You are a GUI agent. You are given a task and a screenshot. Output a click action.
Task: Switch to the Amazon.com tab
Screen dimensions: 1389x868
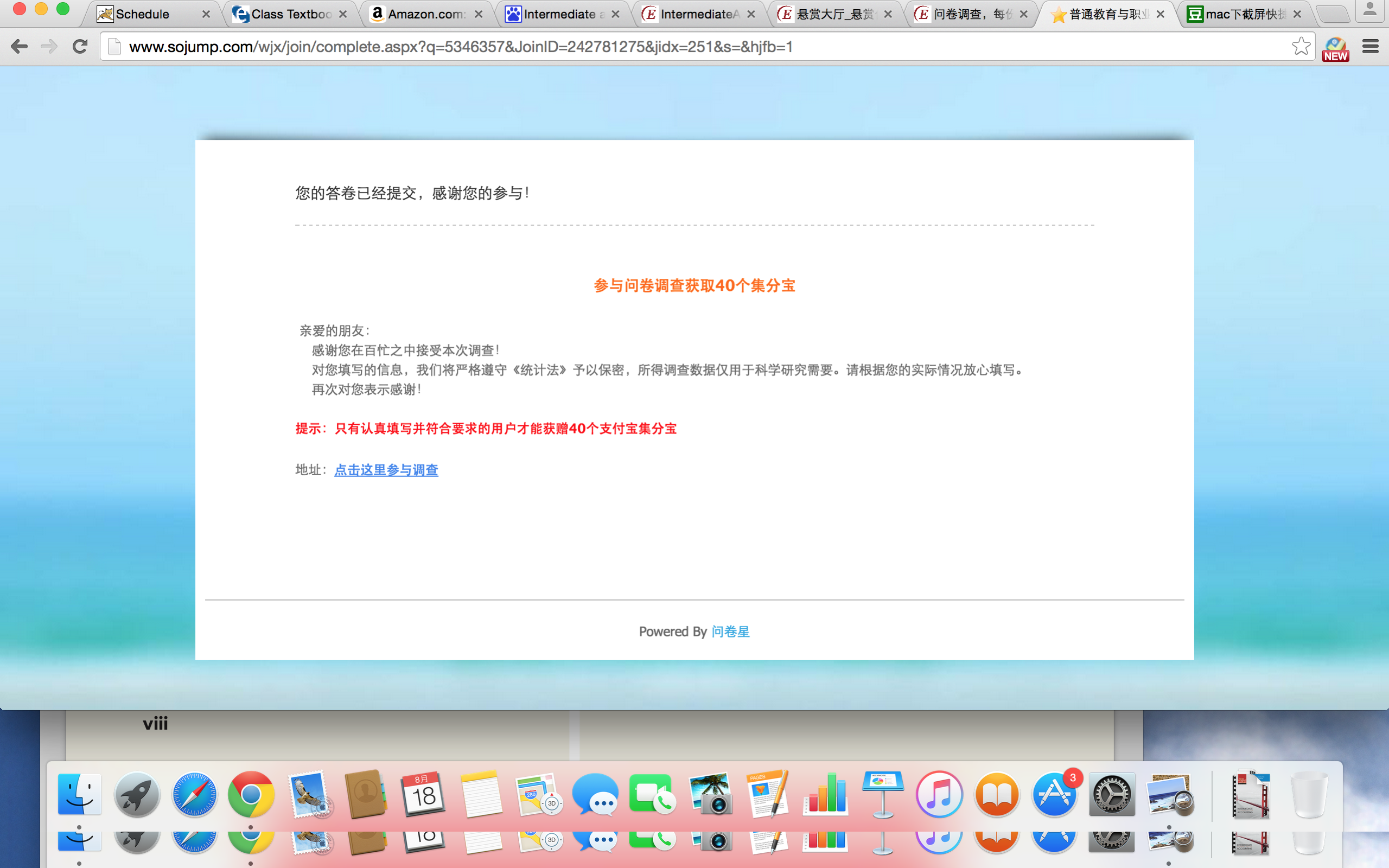(425, 14)
